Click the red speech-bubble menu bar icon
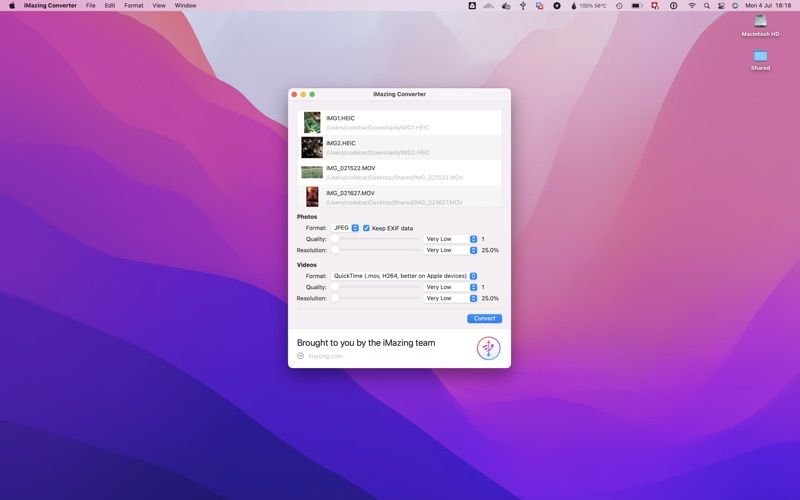This screenshot has height=500, width=800. (x=655, y=6)
